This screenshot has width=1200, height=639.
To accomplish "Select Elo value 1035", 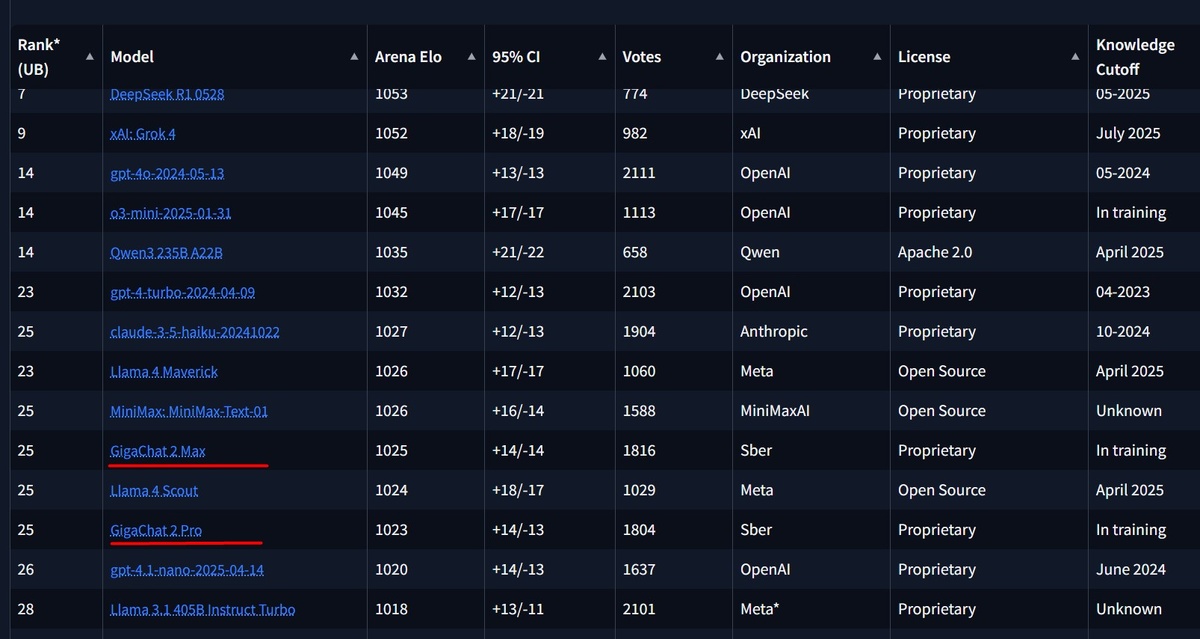I will tap(391, 252).
